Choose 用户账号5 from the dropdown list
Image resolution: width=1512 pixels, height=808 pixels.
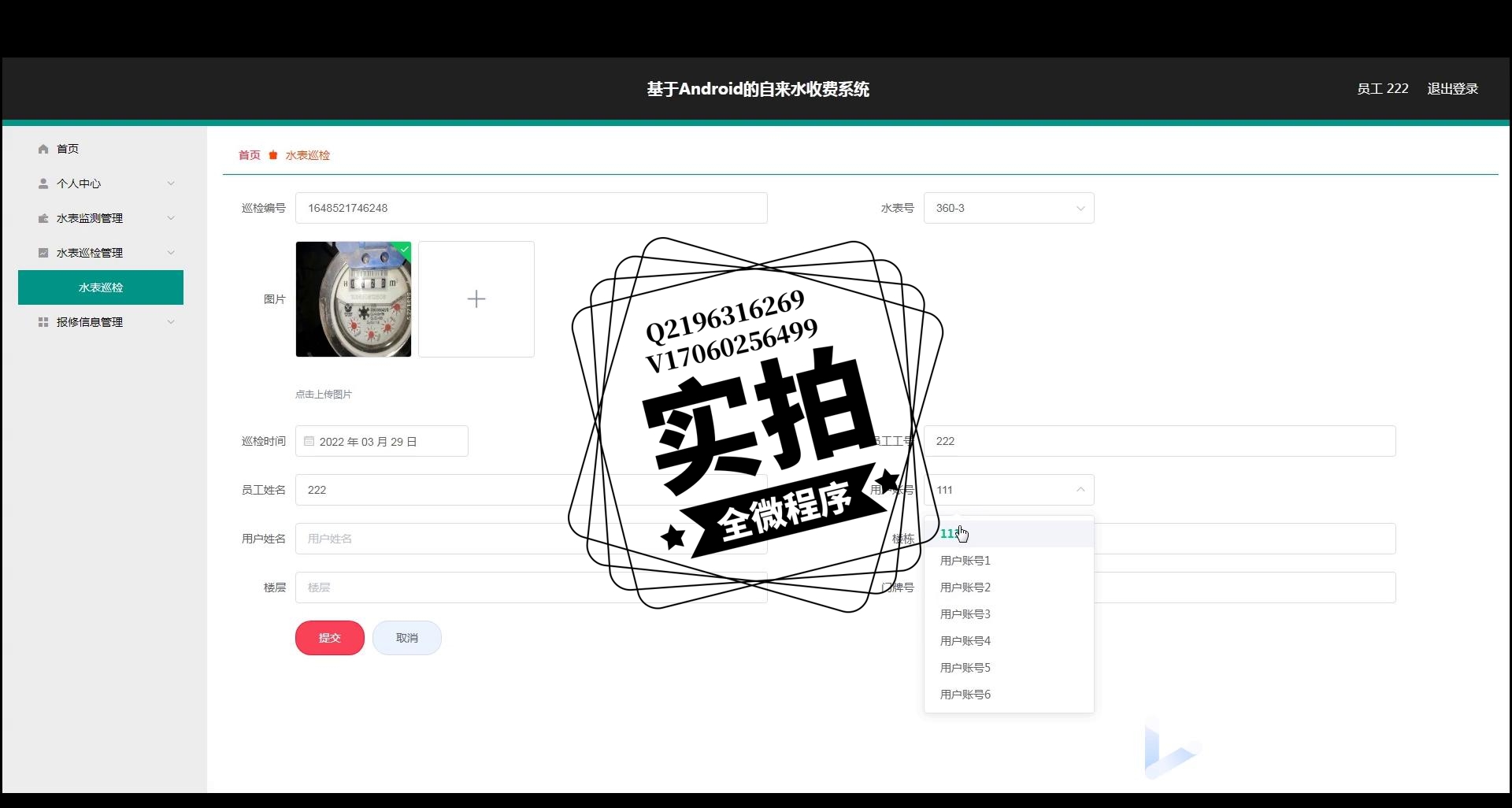click(x=1009, y=668)
